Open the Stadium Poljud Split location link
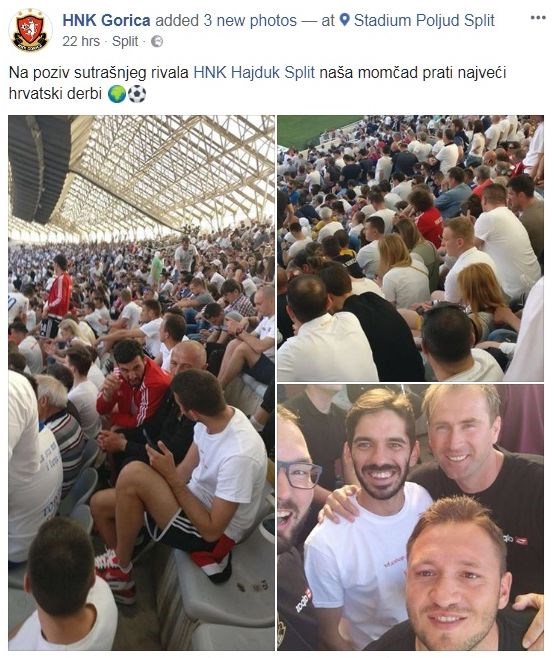The height and width of the screenshot is (658, 554). coord(424,20)
